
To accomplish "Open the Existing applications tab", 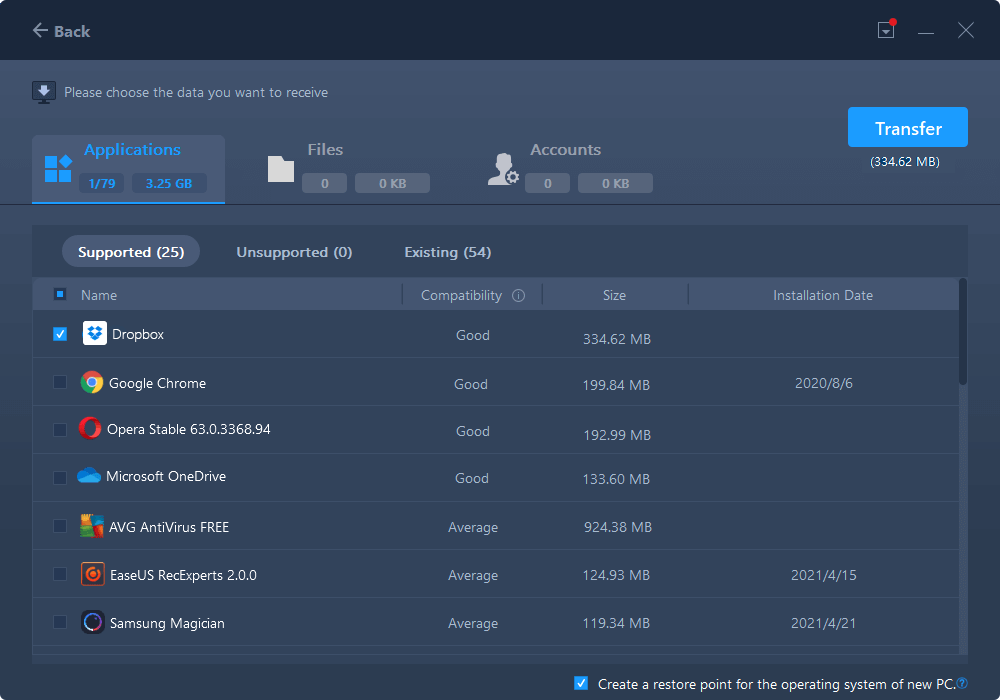I will click(447, 251).
